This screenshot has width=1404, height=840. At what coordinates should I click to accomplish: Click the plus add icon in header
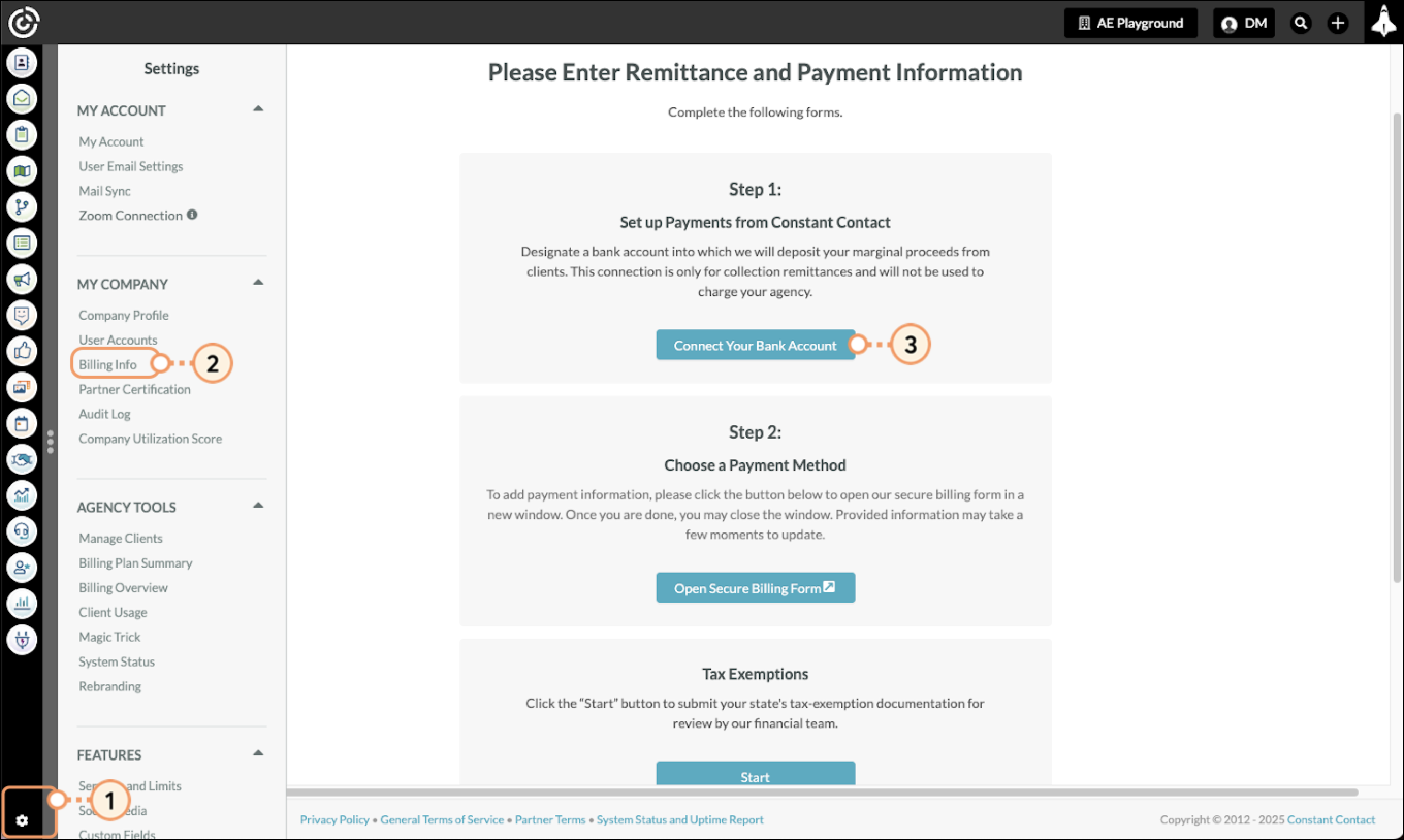(1338, 23)
